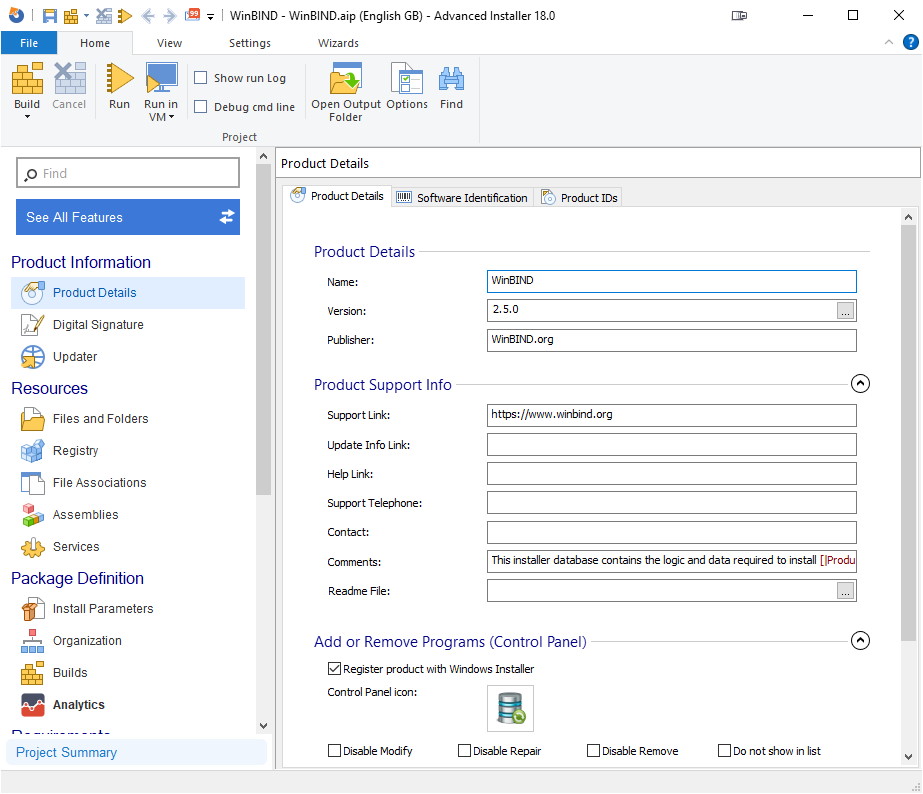Open the Assemblies page in sidebar
The image size is (923, 794).
click(x=128, y=515)
